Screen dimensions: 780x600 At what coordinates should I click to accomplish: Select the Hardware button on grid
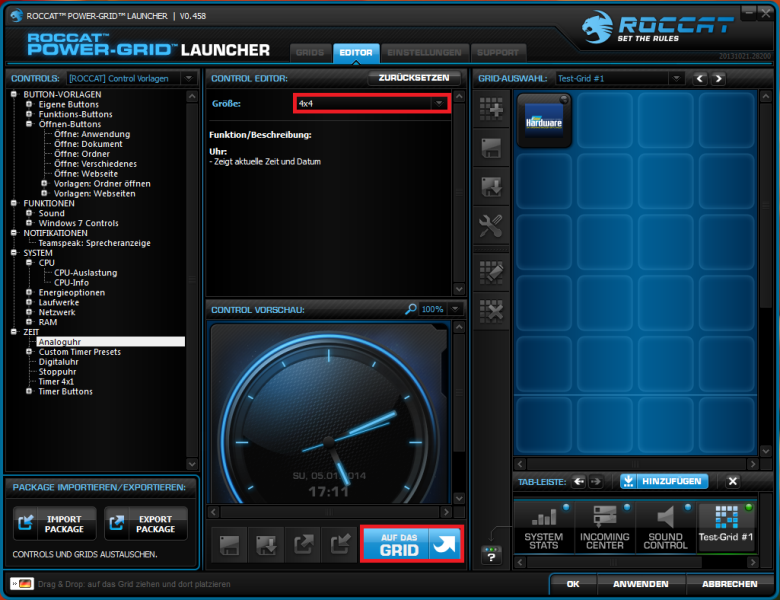point(544,121)
